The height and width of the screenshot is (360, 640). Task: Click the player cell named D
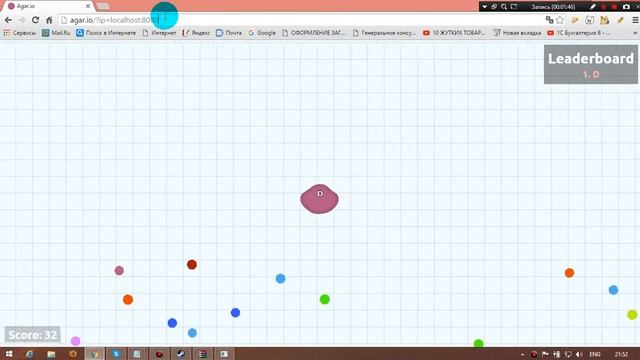[x=319, y=199]
